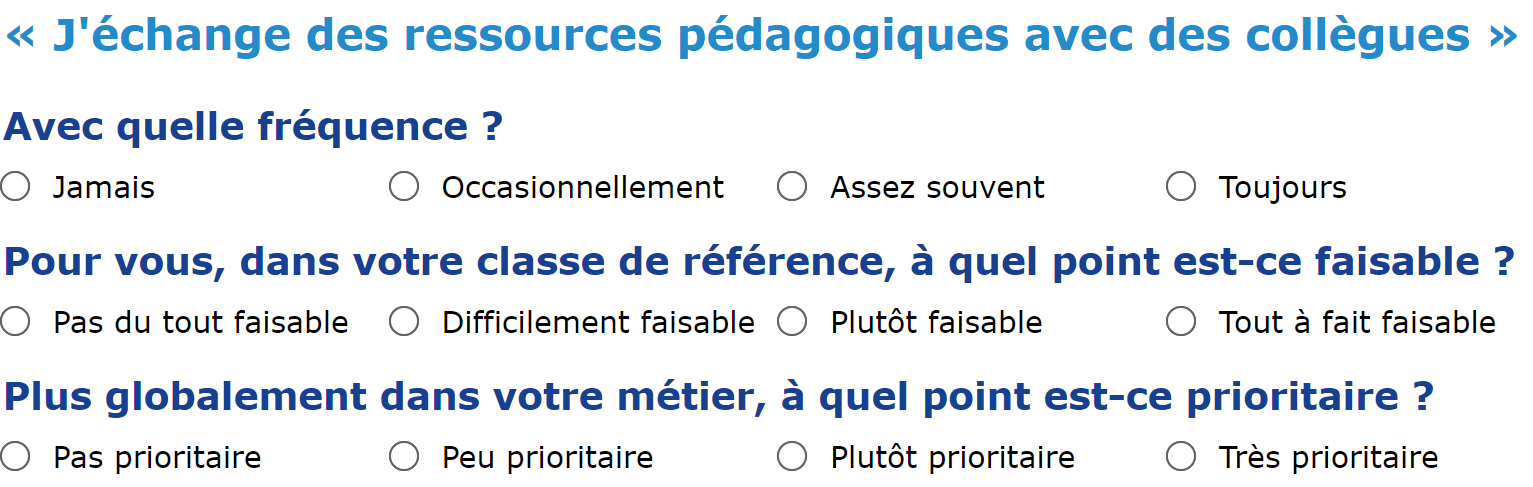
Task: Select Pas du tout faisable
Action: coord(15,321)
